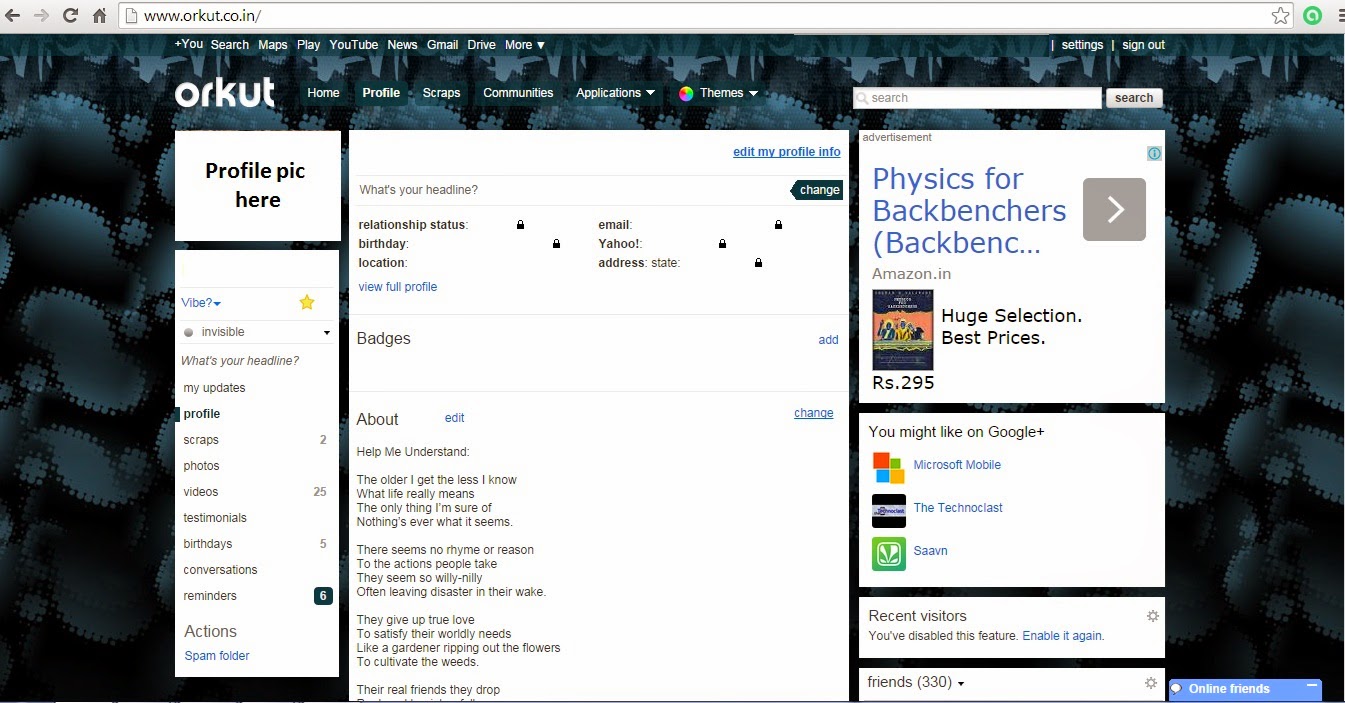Click lock icon beside birthday
Screen dimensions: 1345x703
coord(556,244)
